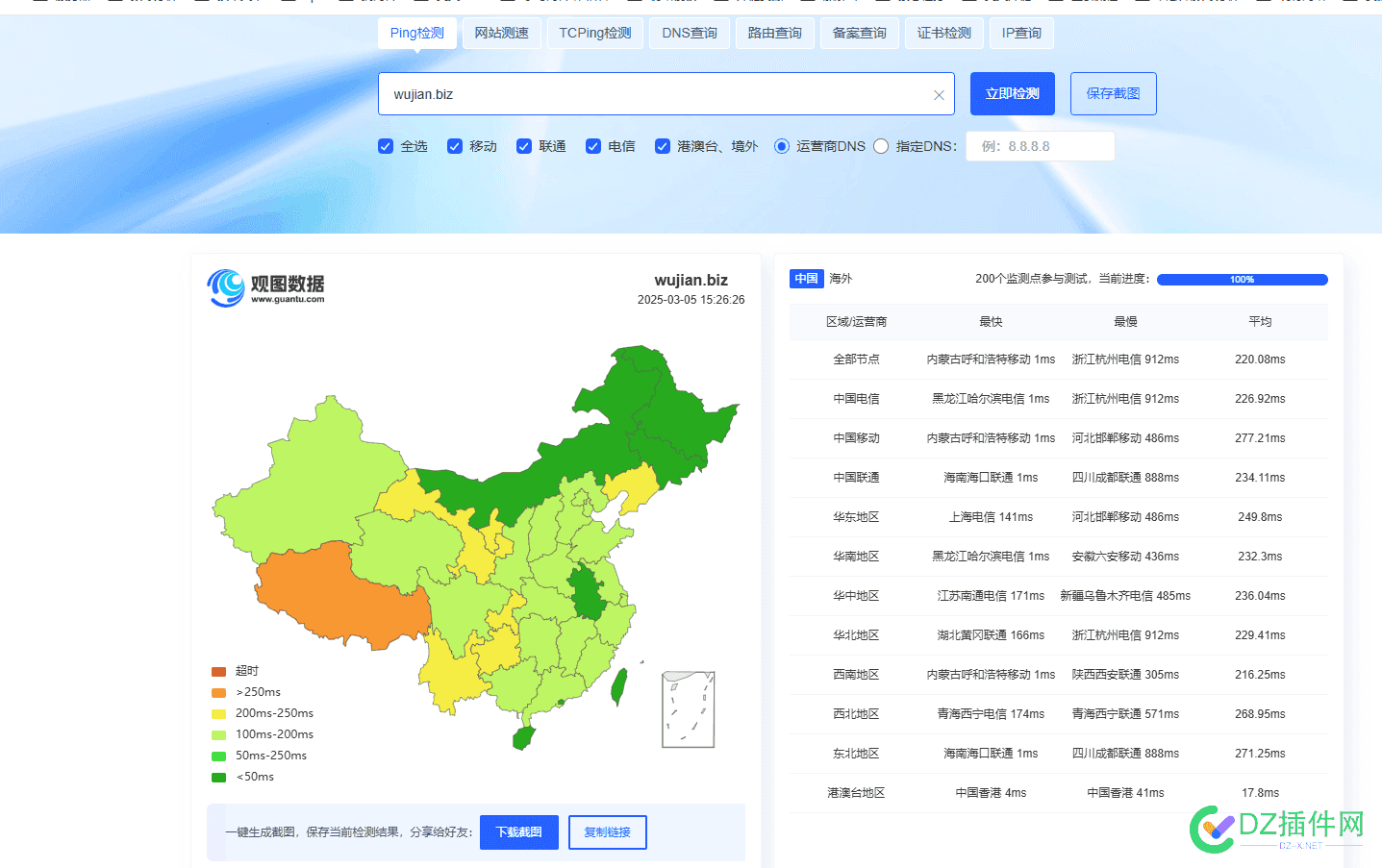
Task: Download the map with 下载截图 button
Action: pos(519,831)
